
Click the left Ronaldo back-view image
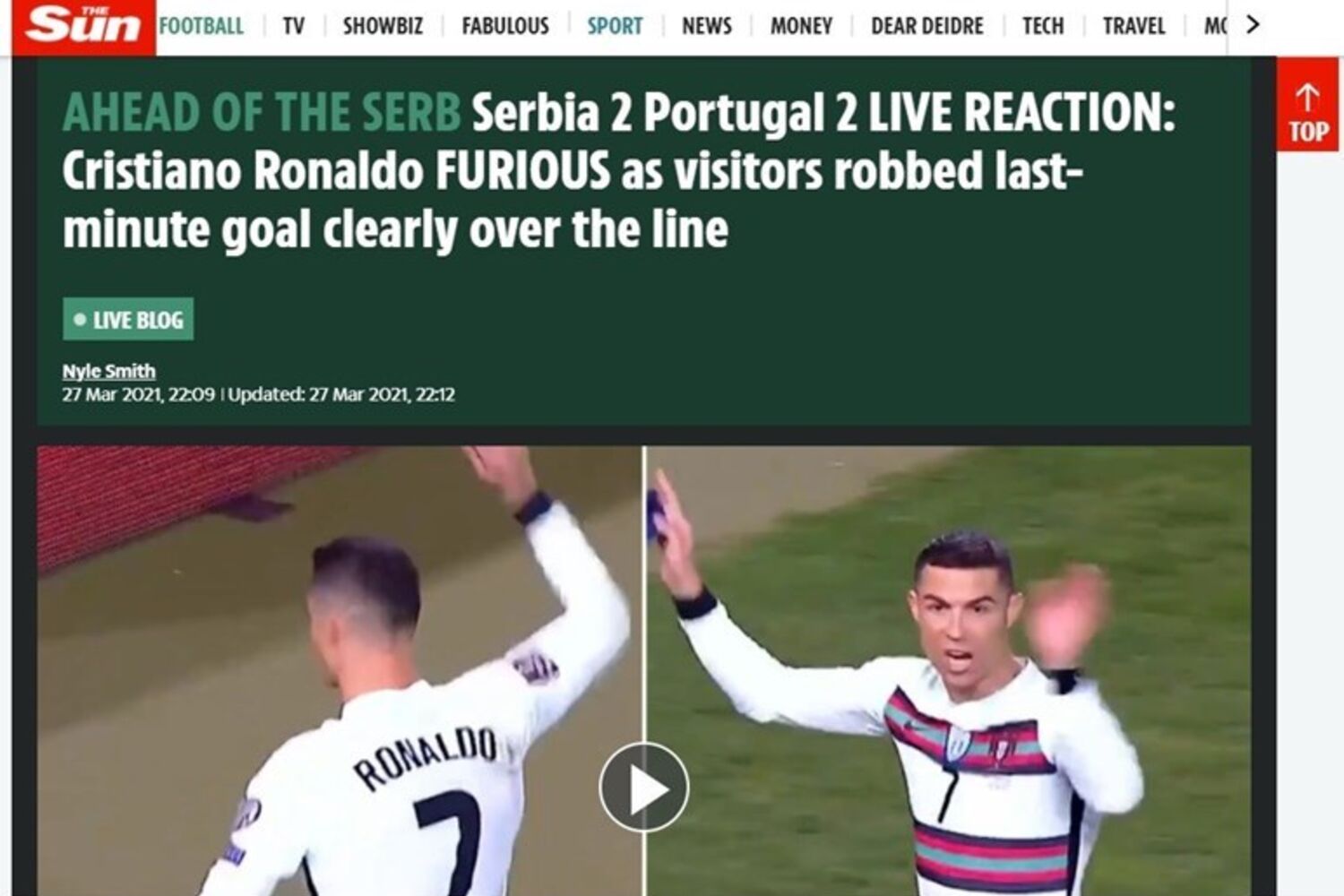tap(339, 670)
